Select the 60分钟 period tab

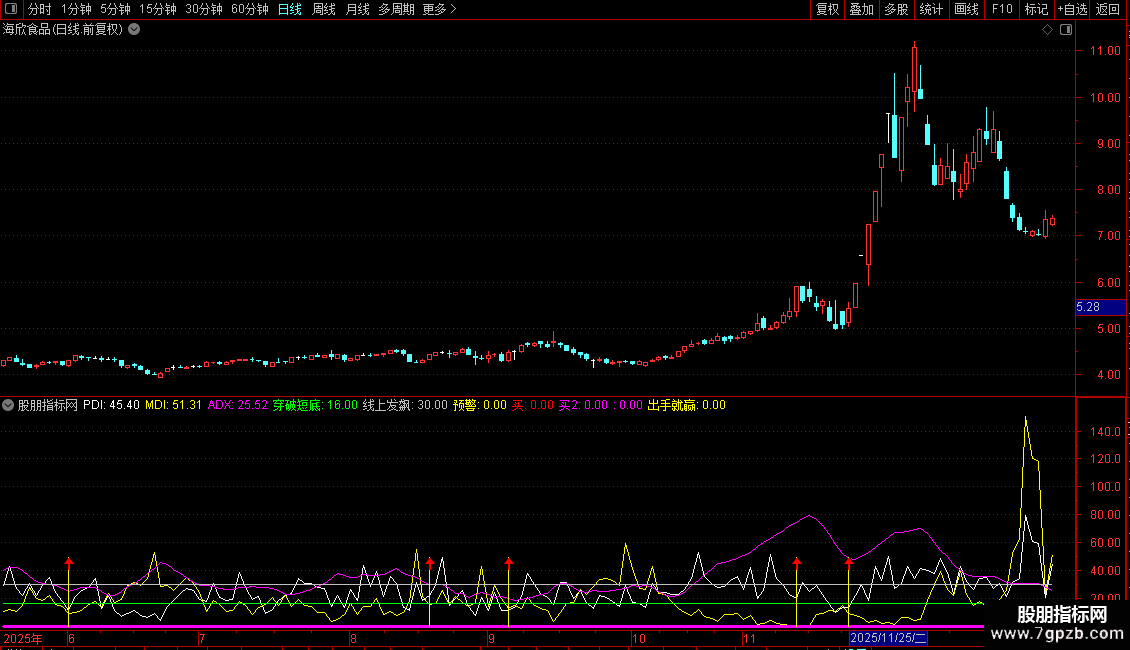click(249, 9)
